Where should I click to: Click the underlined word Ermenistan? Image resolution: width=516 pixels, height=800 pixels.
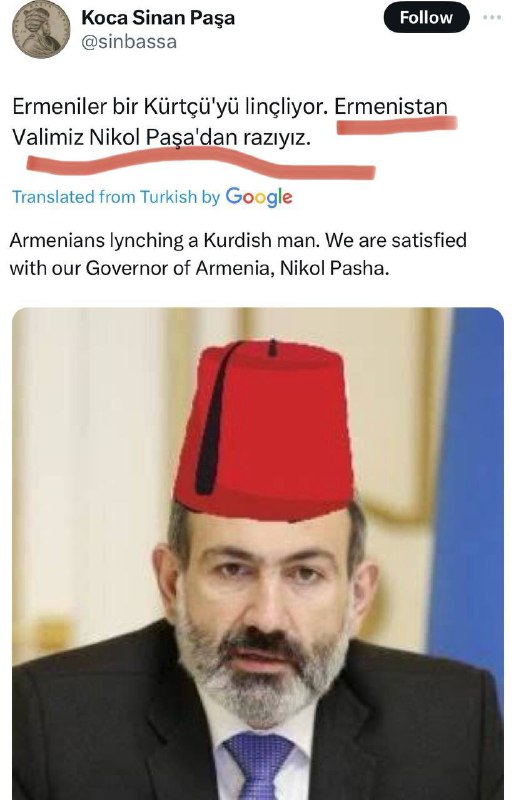(x=391, y=107)
